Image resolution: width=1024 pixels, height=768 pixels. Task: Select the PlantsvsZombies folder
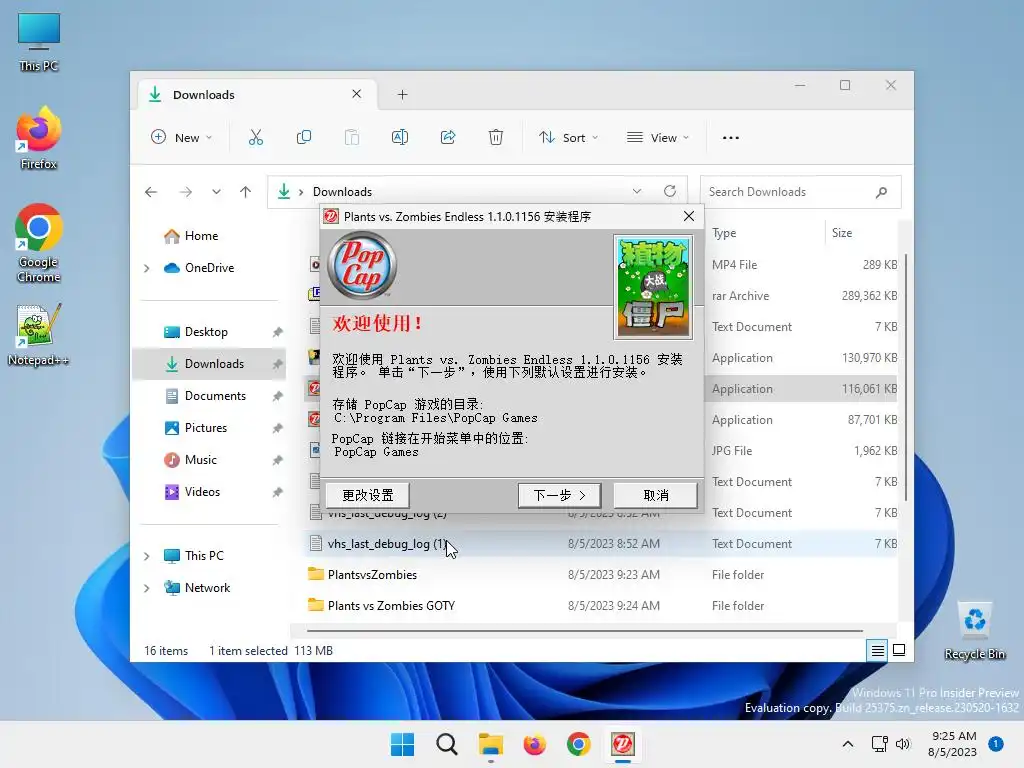click(x=601, y=575)
